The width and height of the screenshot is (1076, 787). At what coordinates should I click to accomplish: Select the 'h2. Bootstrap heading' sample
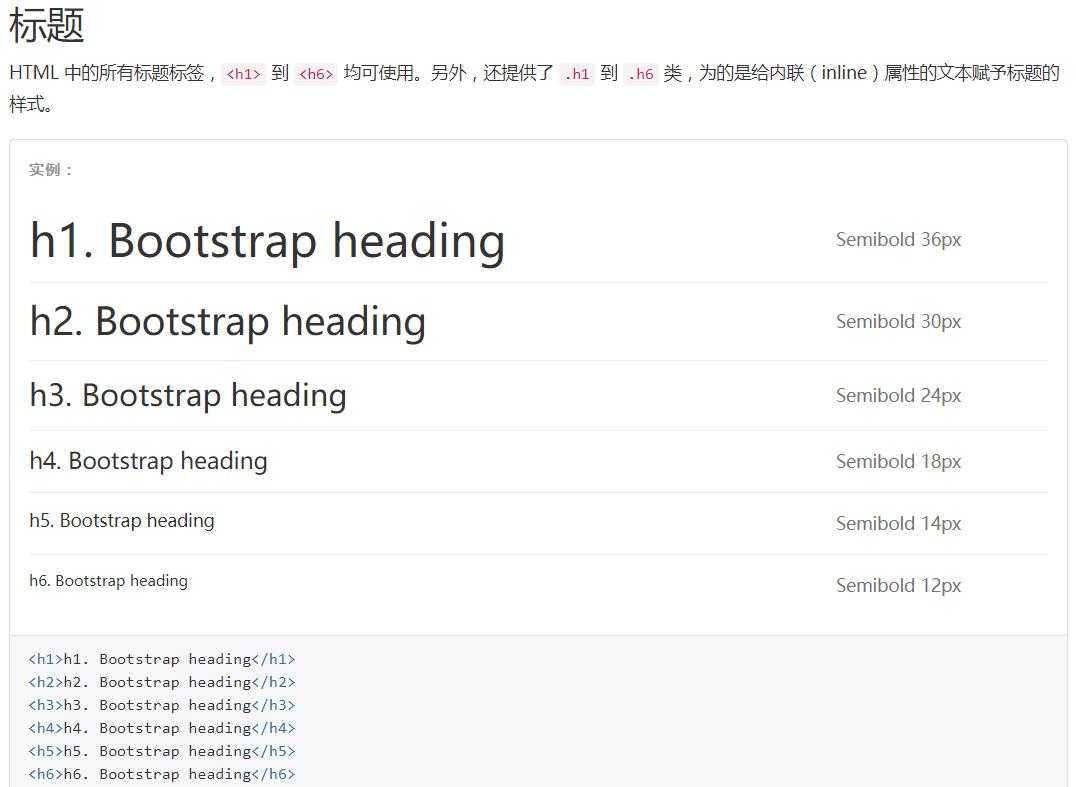(x=228, y=321)
